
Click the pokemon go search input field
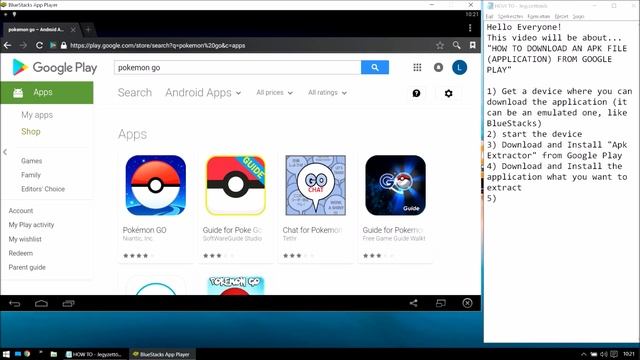[x=238, y=67]
